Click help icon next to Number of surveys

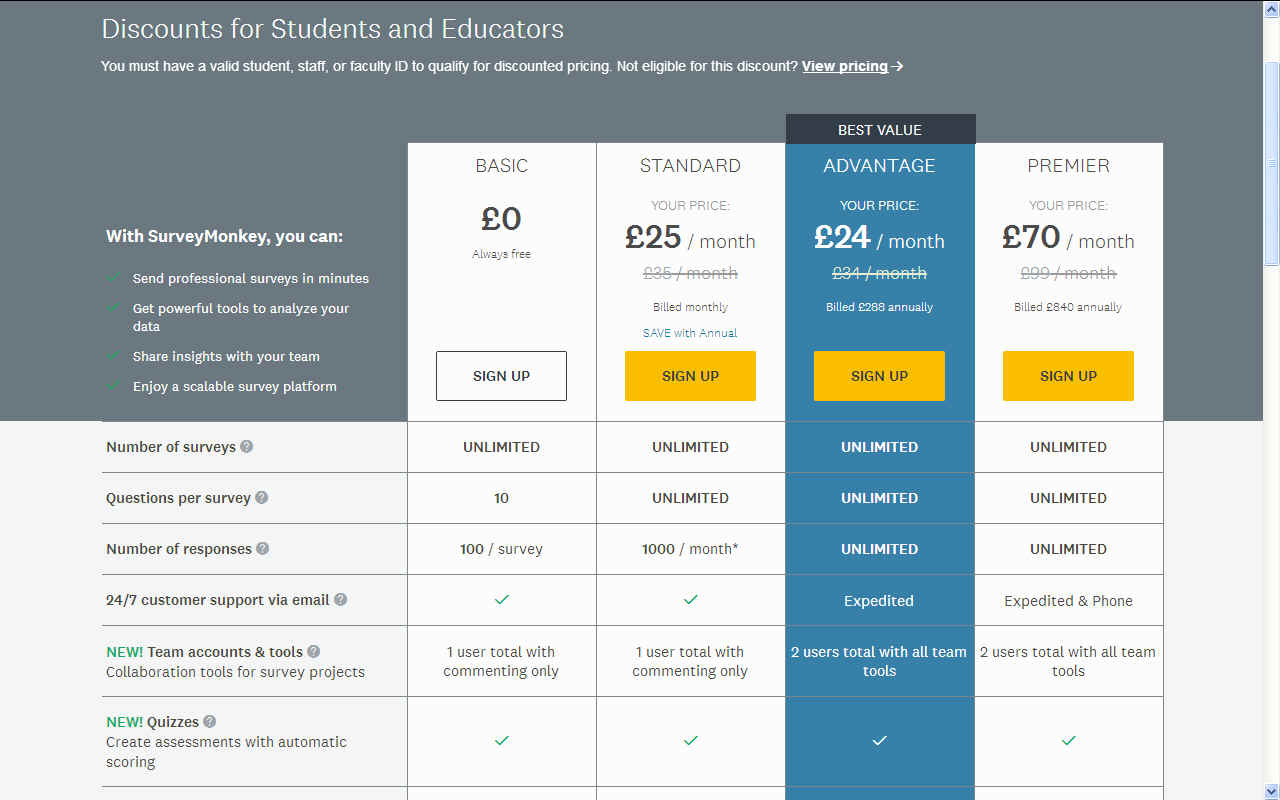click(x=246, y=446)
